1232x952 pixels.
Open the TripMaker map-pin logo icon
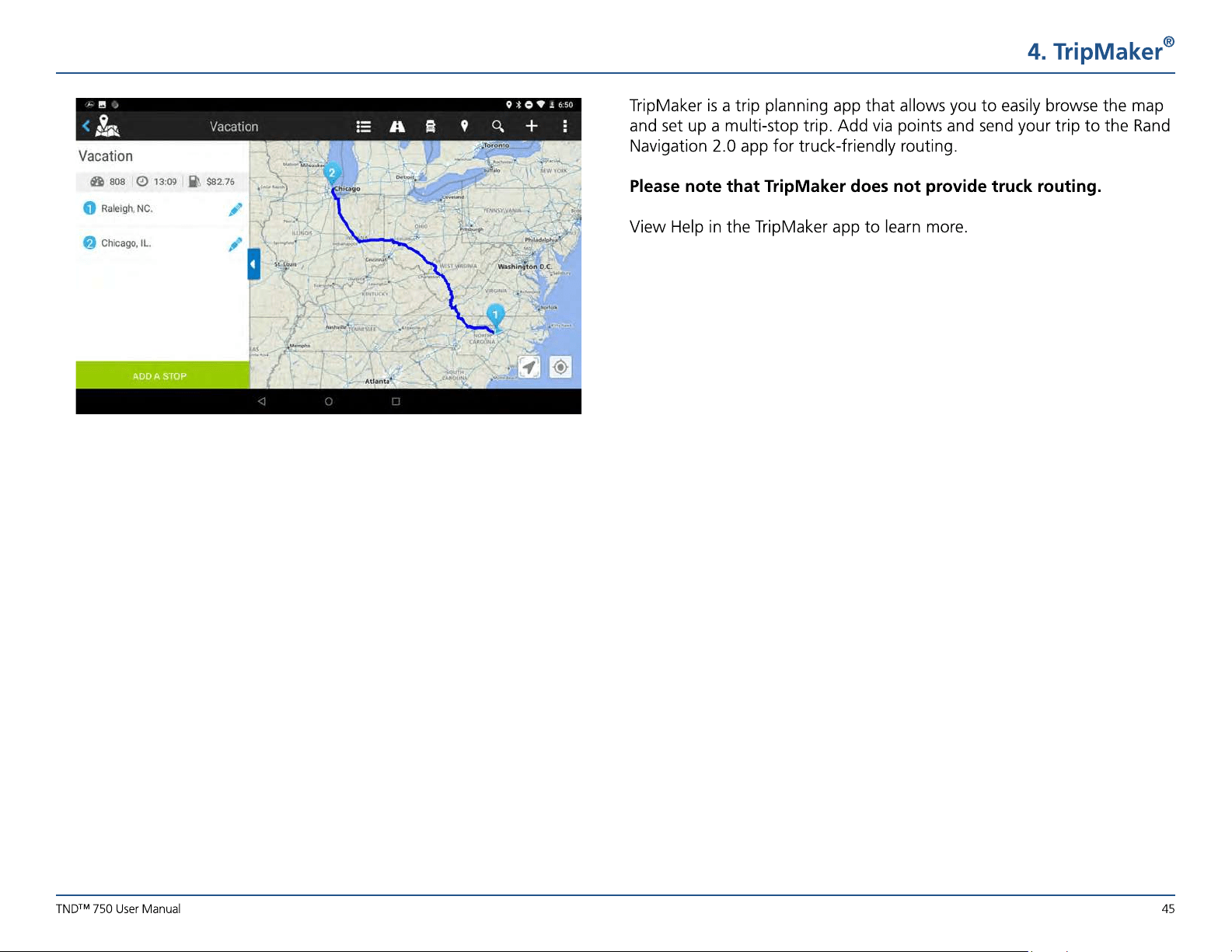[x=107, y=126]
